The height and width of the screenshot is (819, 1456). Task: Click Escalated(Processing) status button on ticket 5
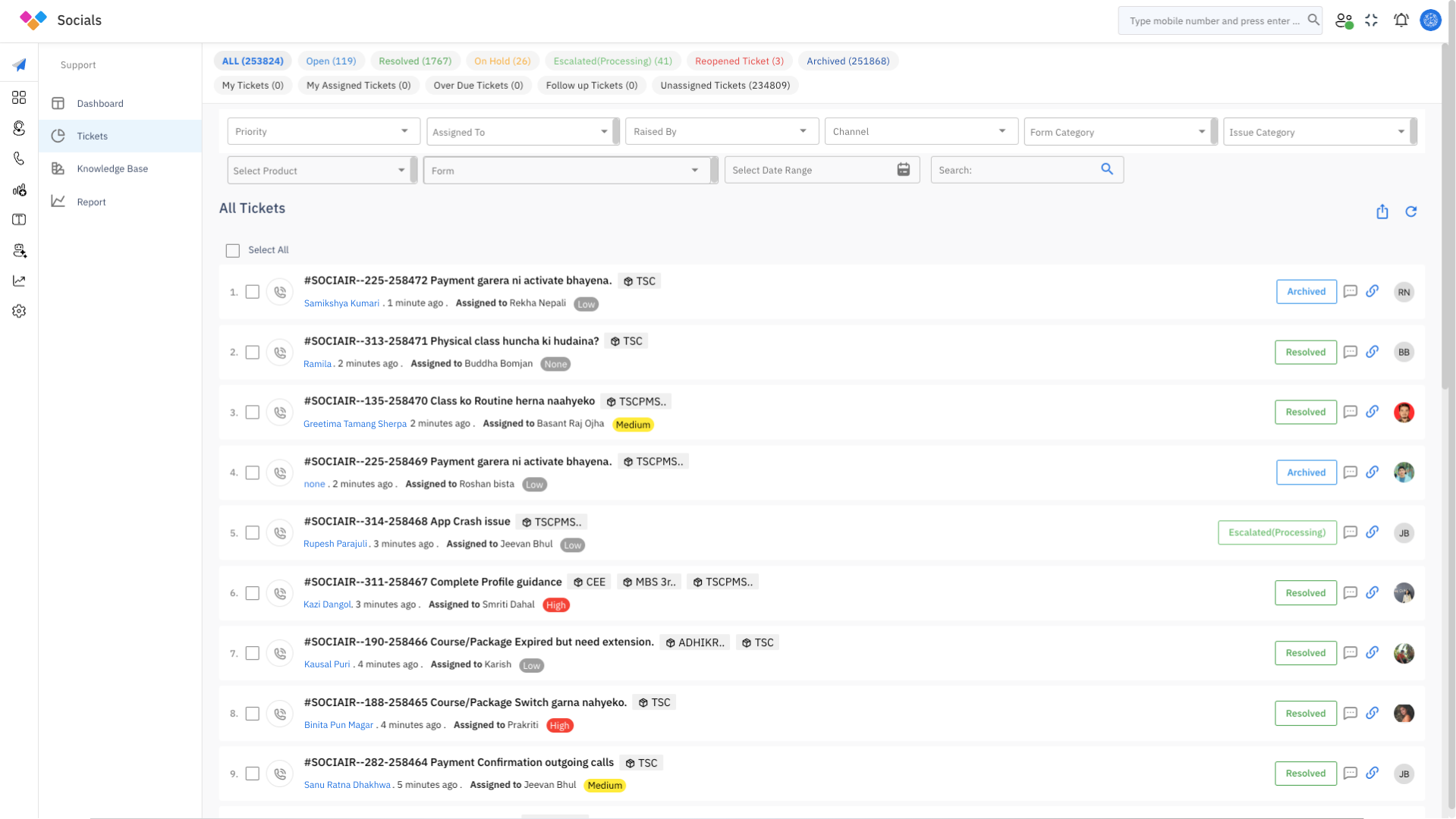tap(1276, 532)
